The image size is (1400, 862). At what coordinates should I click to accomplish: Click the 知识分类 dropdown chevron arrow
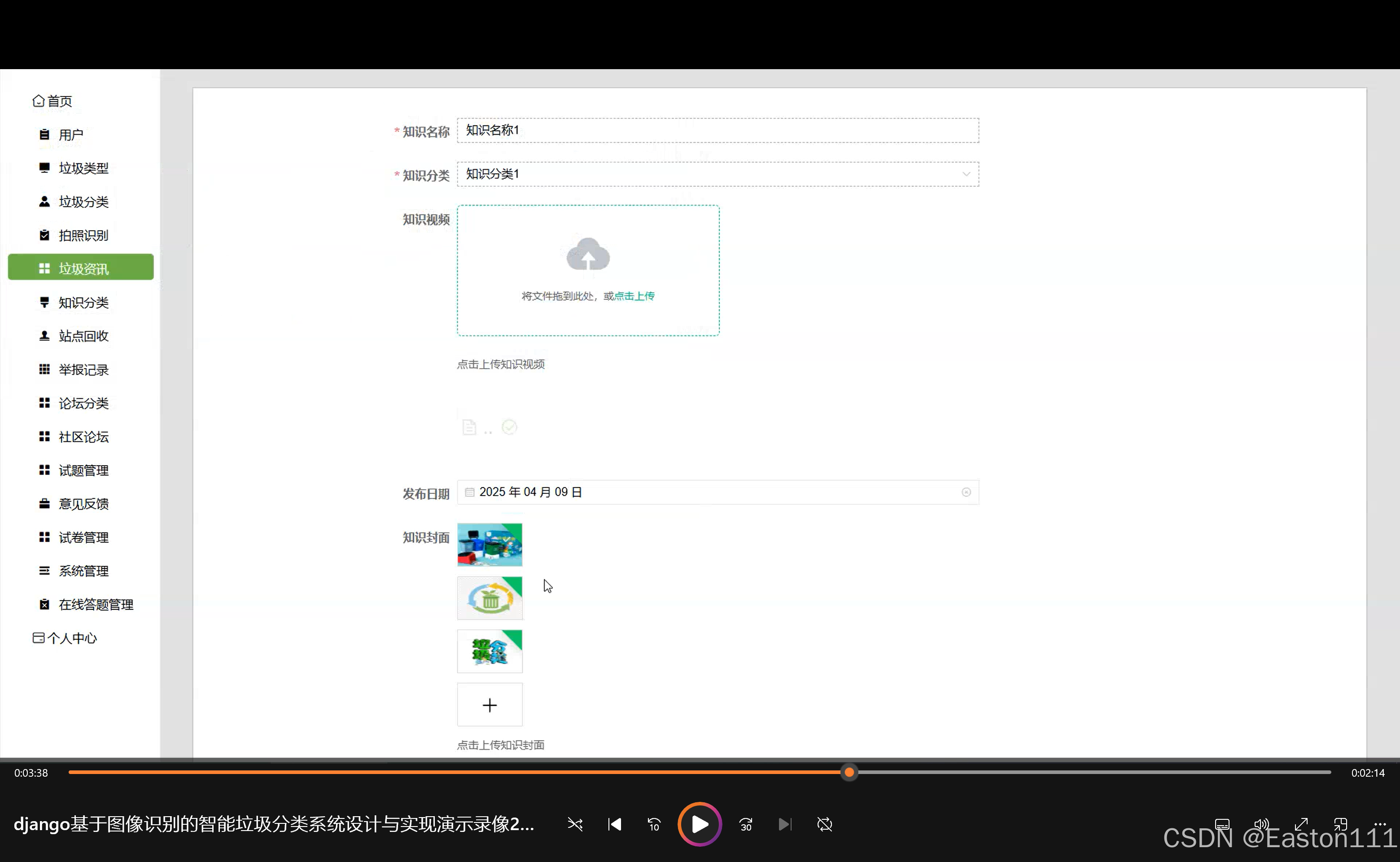pyautogui.click(x=967, y=175)
